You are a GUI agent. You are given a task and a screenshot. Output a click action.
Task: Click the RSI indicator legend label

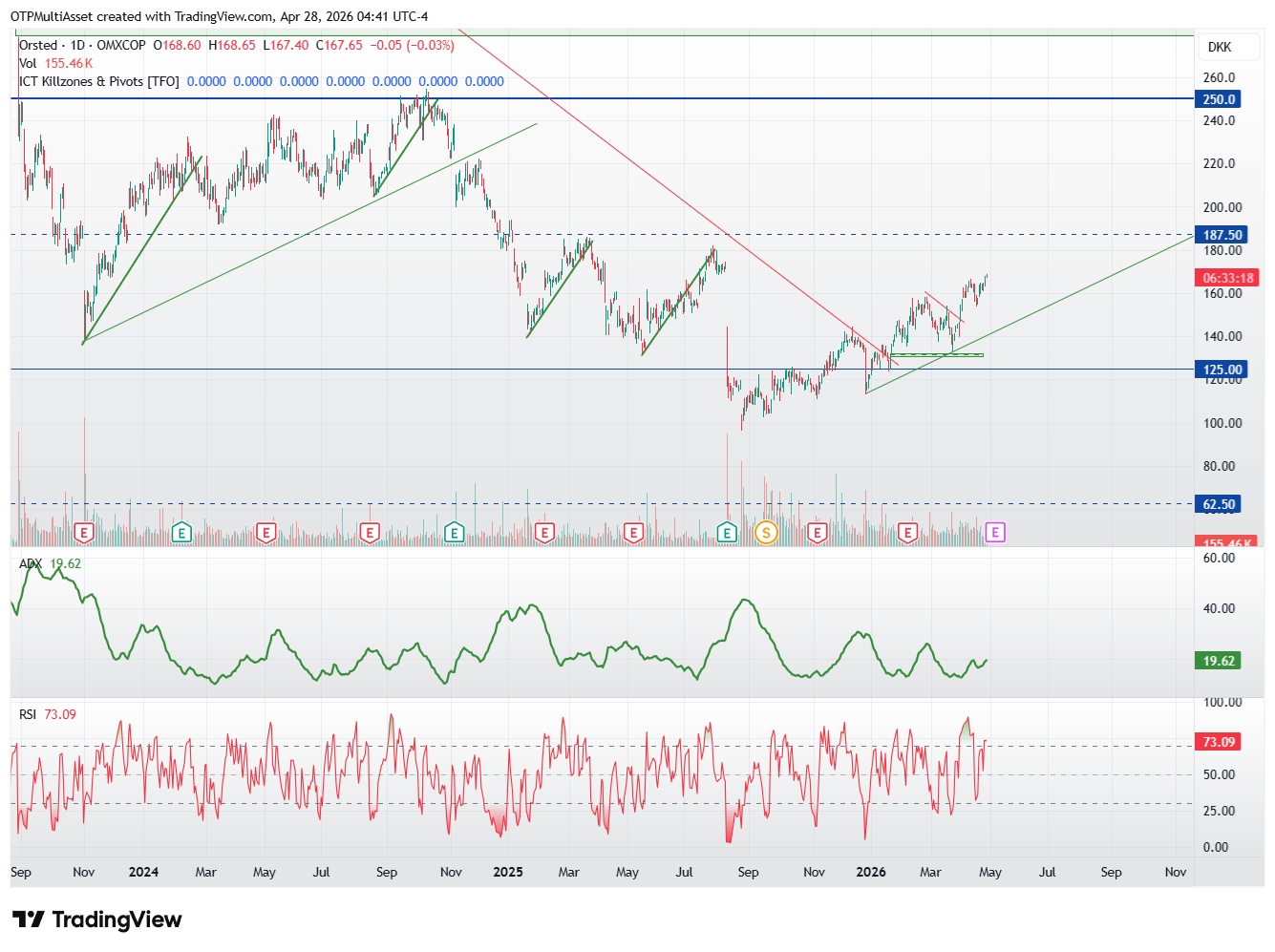tap(28, 714)
